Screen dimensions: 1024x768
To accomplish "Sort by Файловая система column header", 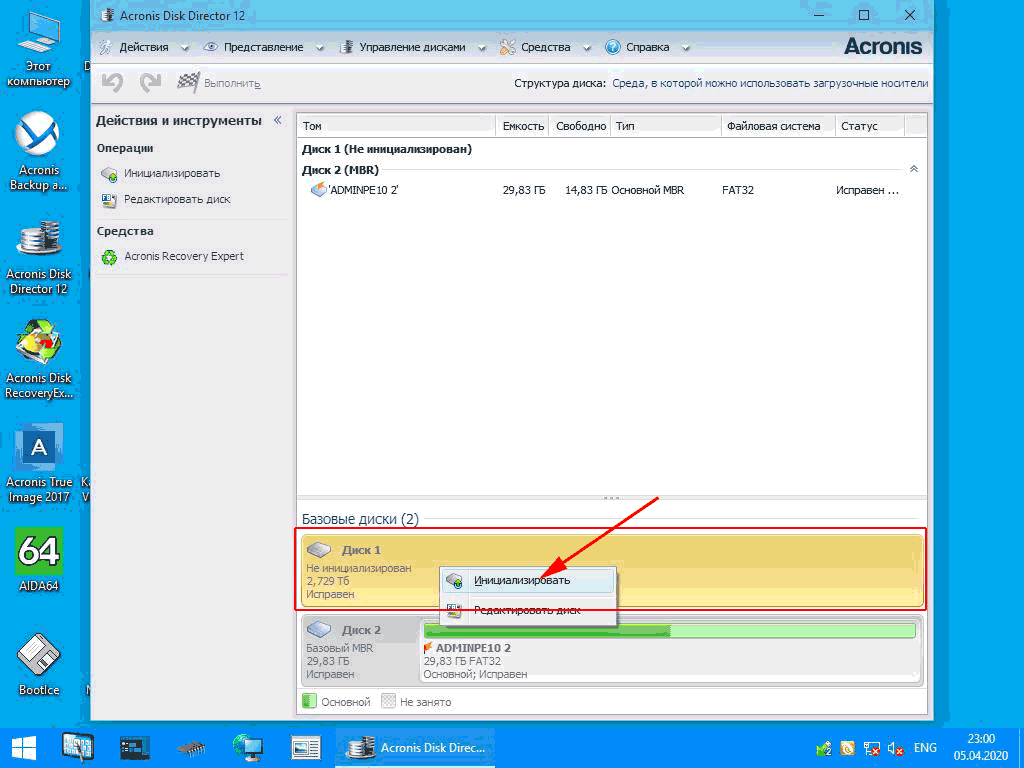I will (x=778, y=126).
